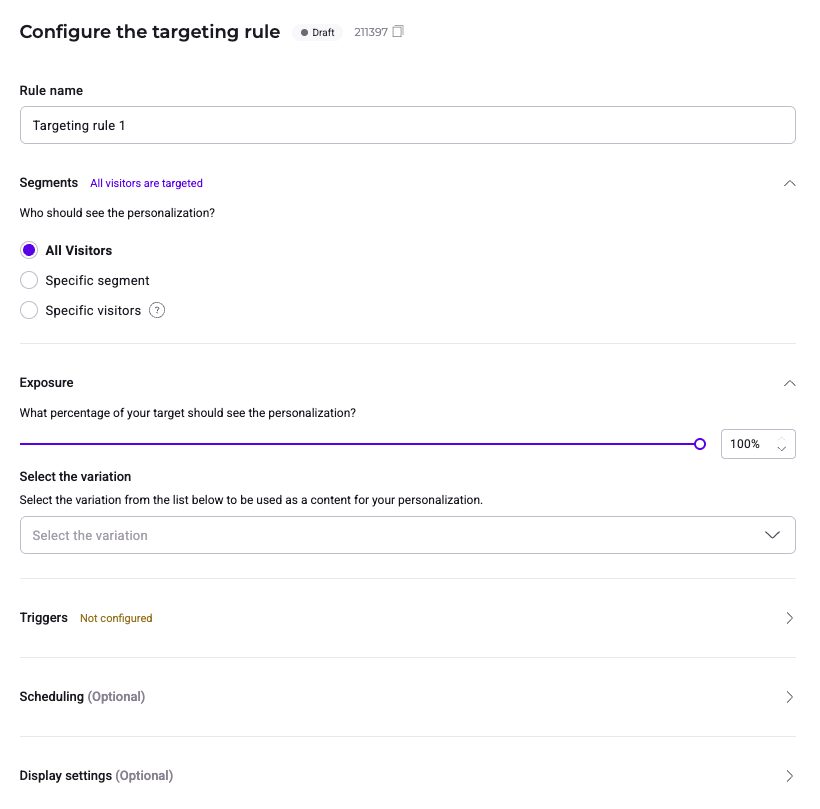Expand the Scheduling (Optional) section
820x809 pixels.
point(789,697)
